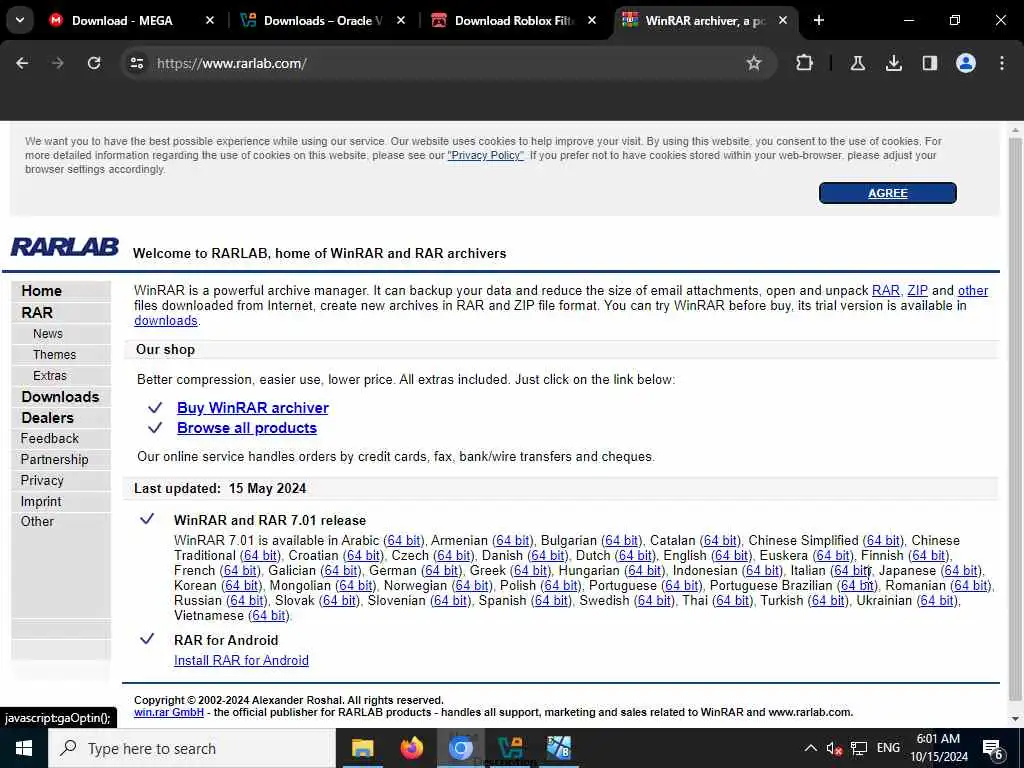
Task: Download the Japanese 64 bit version
Action: (962, 571)
